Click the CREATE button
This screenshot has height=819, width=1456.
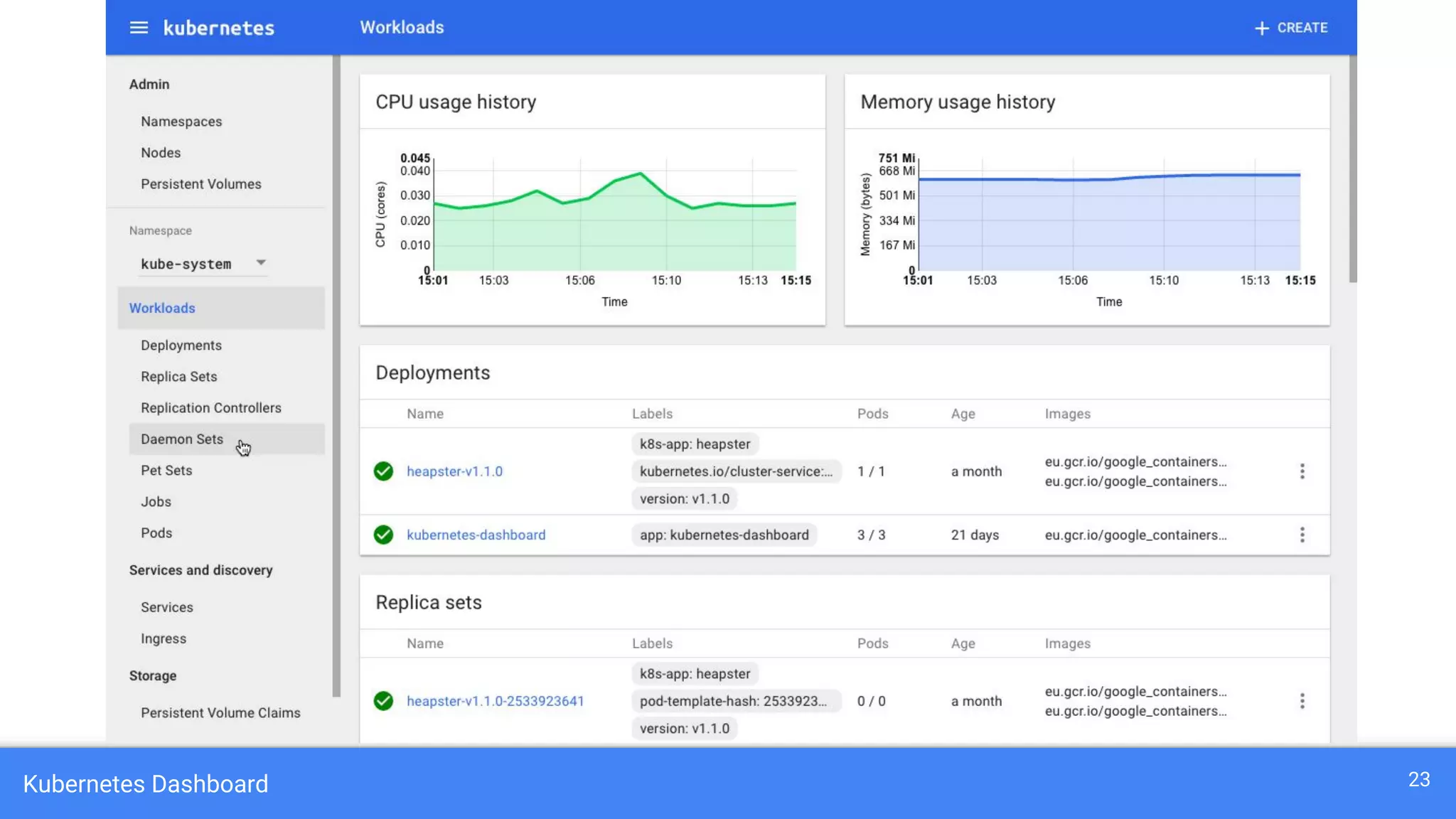(x=1291, y=28)
